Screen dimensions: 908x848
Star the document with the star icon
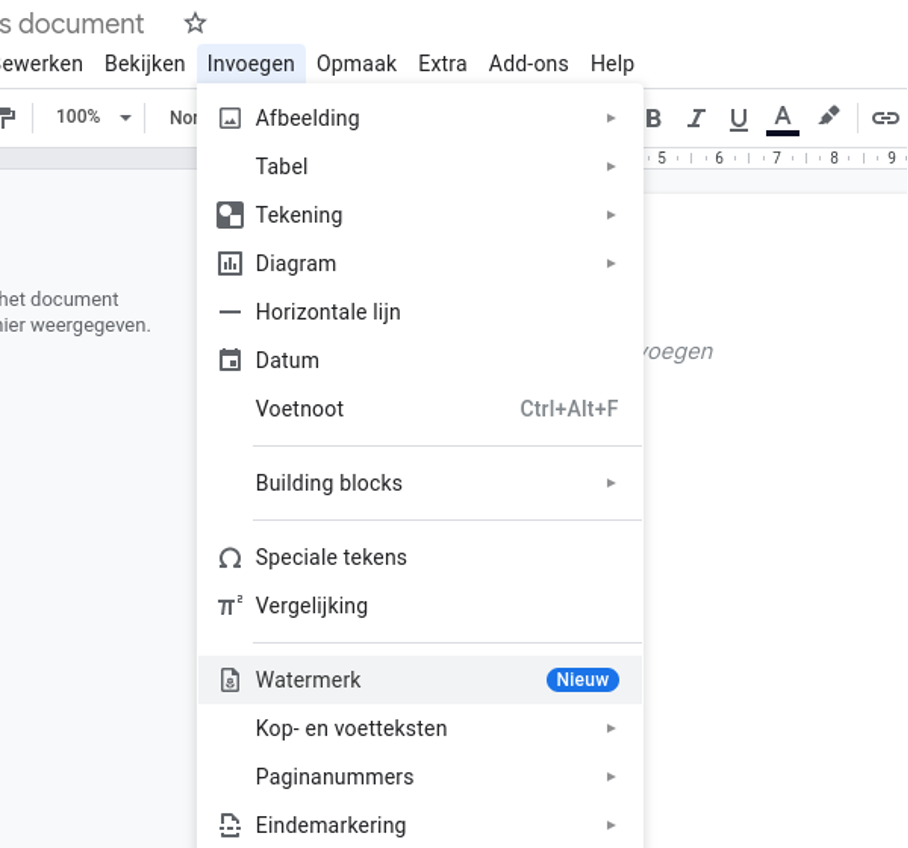point(196,23)
